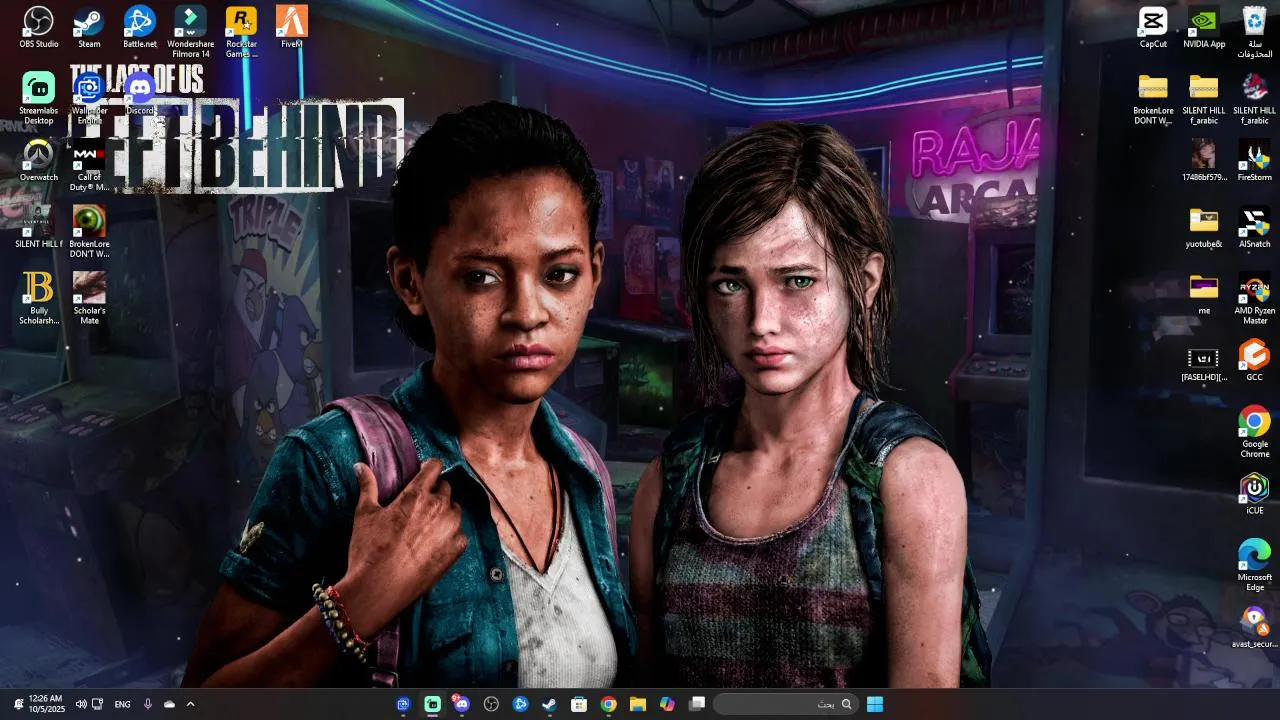Screen dimensions: 1280x720
Task: Open Copilot from the taskbar
Action: coord(667,704)
